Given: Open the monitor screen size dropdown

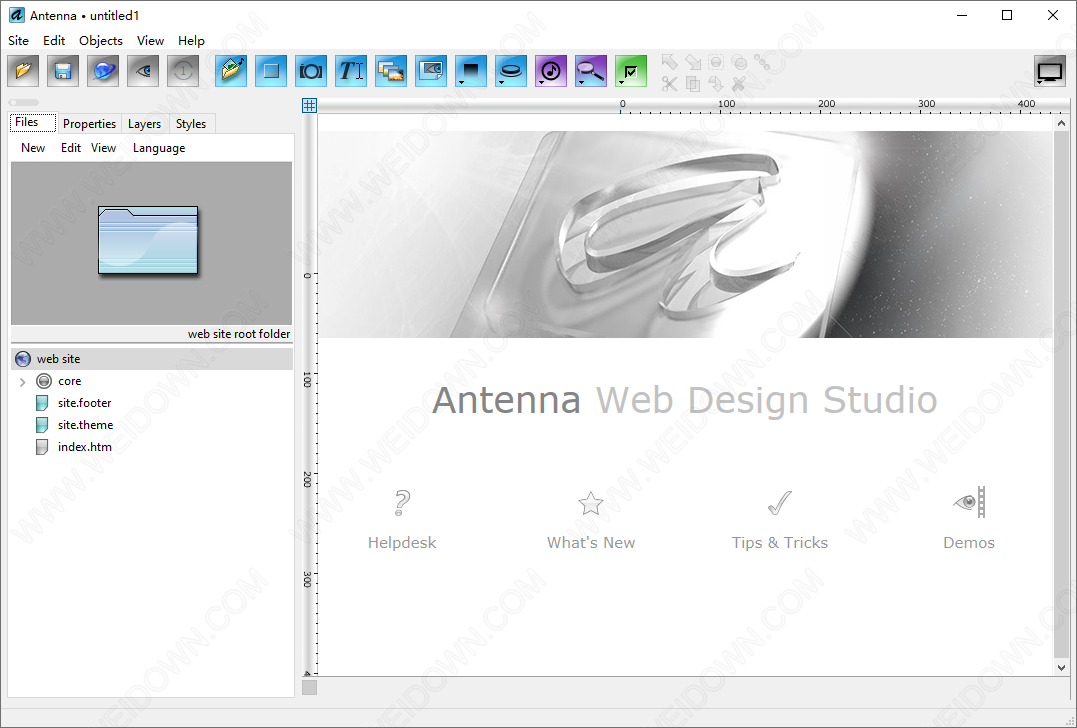Looking at the screenshot, I should [x=1050, y=71].
